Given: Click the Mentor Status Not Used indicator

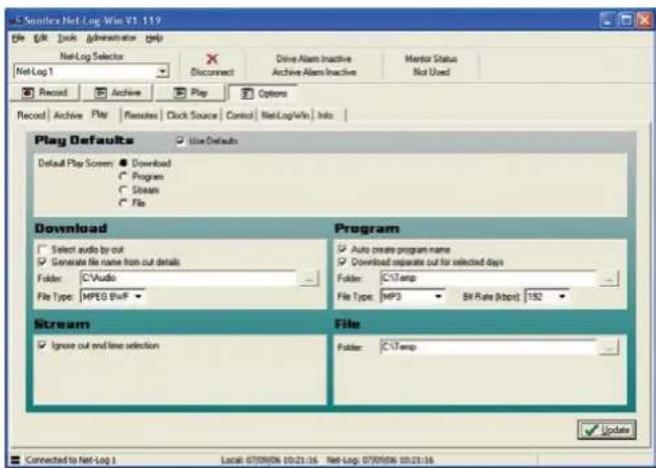Looking at the screenshot, I should coord(431,65).
